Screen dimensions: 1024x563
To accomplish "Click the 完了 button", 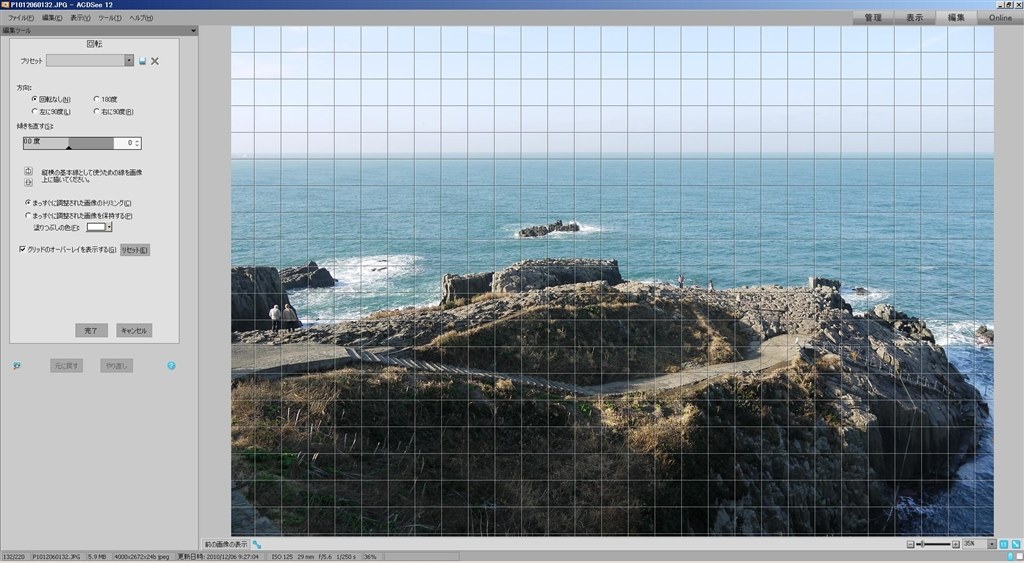I will tap(91, 330).
